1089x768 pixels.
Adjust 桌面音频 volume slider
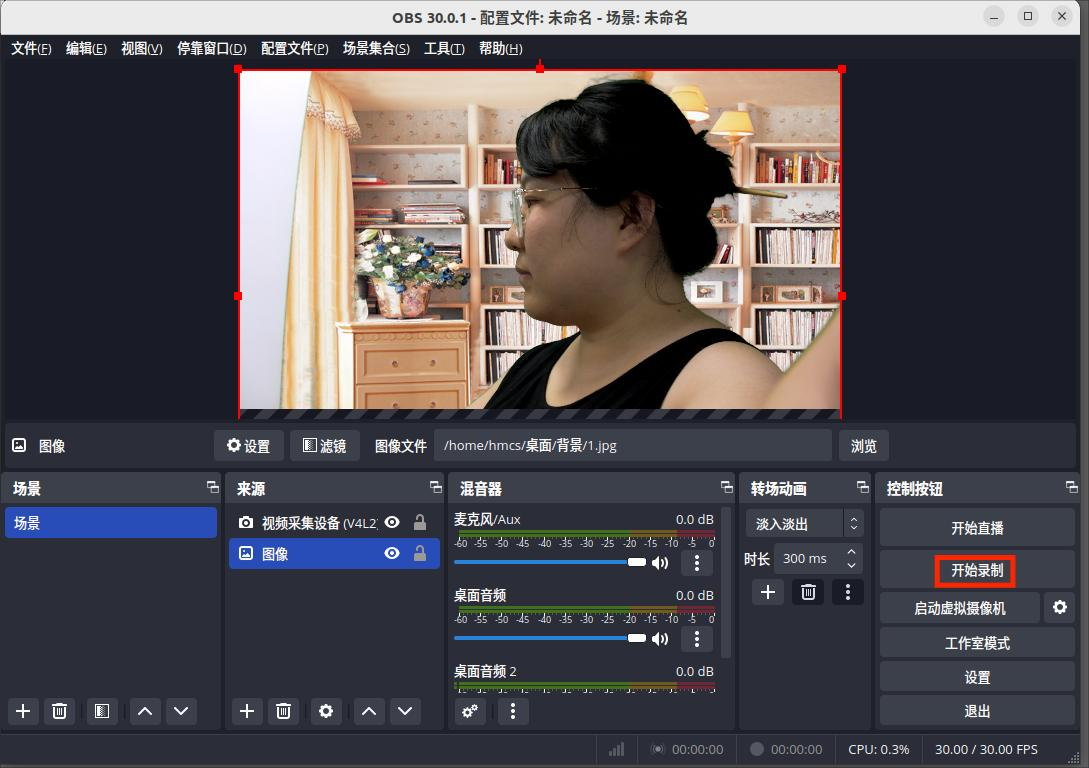click(x=549, y=639)
